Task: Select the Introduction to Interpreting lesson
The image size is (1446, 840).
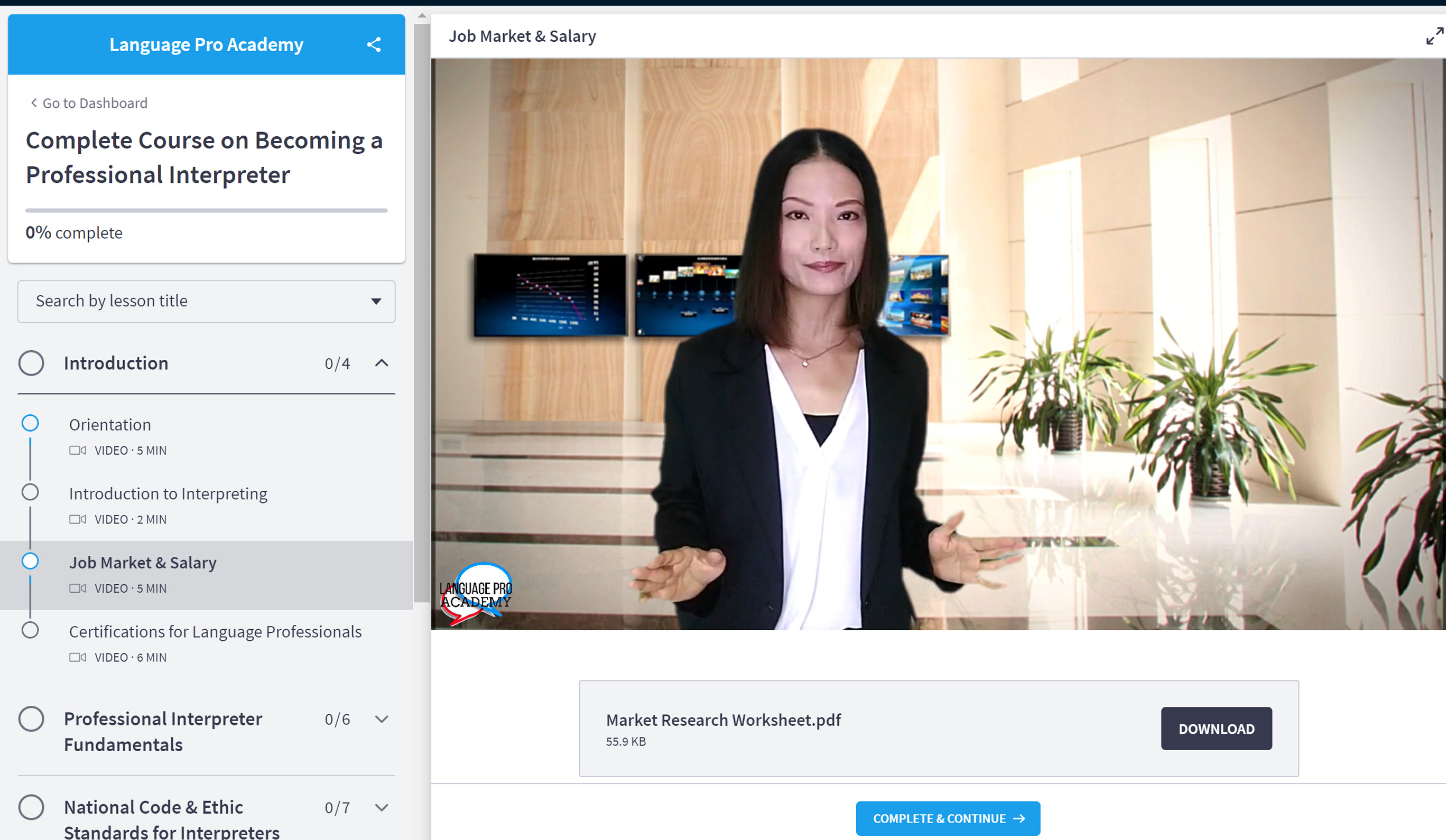Action: click(x=168, y=494)
